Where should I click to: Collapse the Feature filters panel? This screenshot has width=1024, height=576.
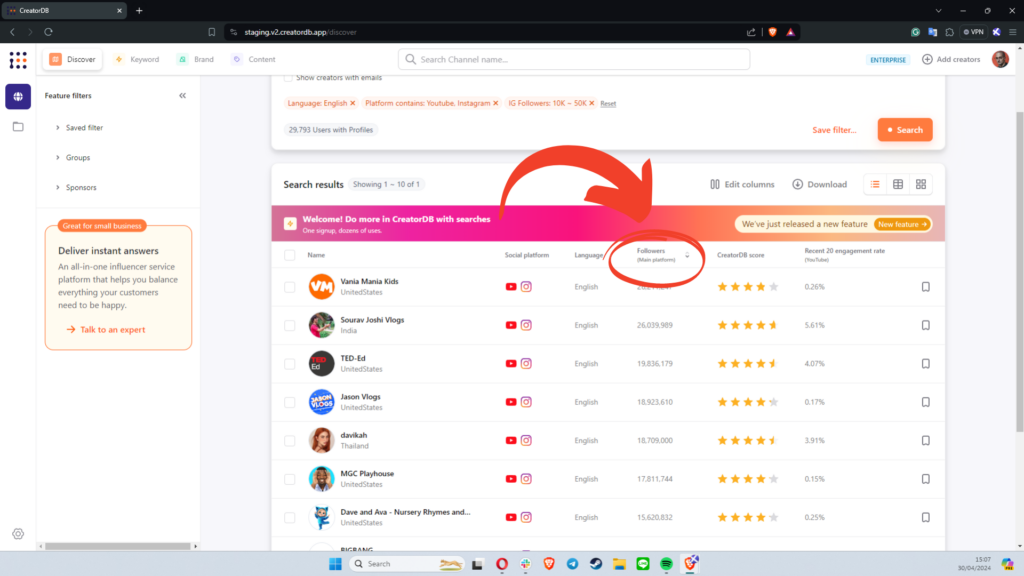tap(182, 95)
